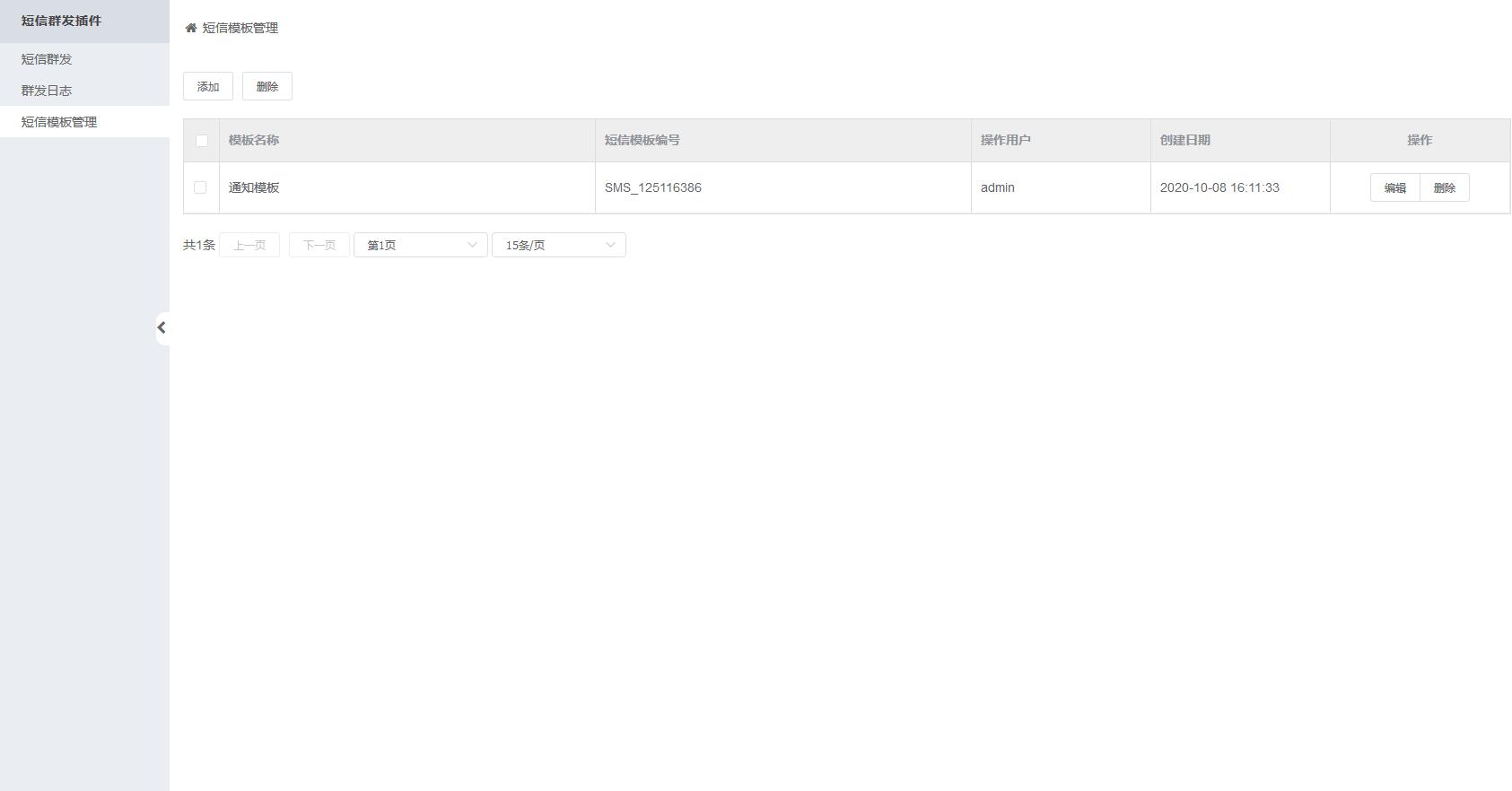Click the 共1条 total count text
This screenshot has width=1512, height=791.
click(199, 245)
